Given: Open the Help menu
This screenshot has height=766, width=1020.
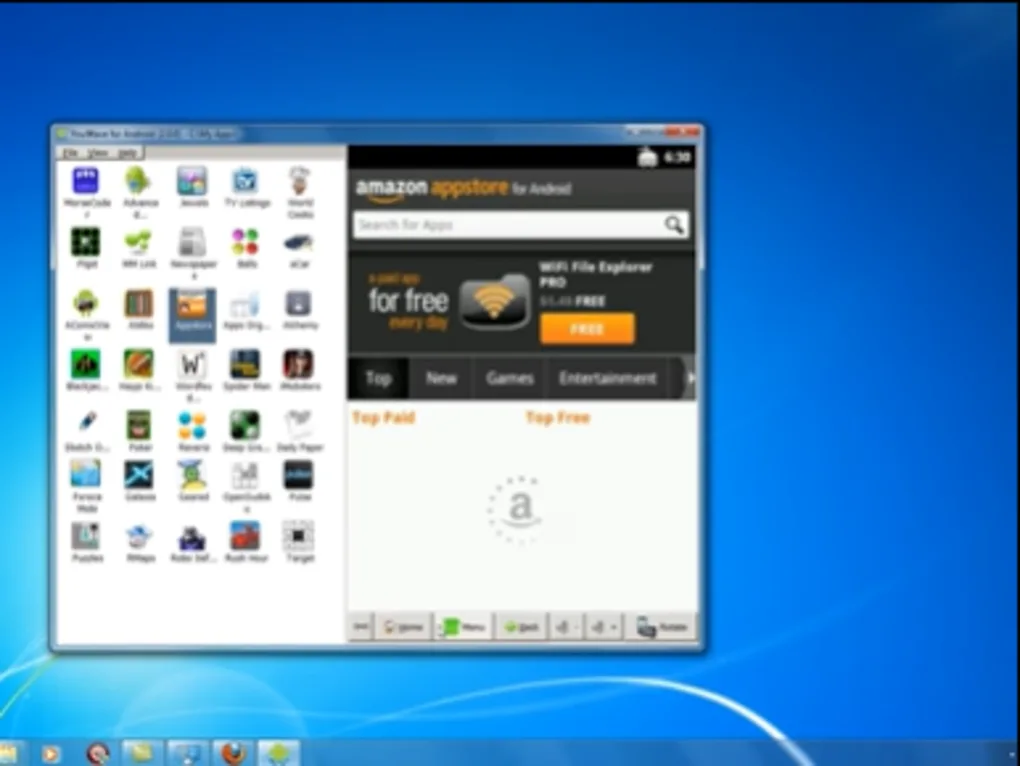Looking at the screenshot, I should tap(128, 153).
